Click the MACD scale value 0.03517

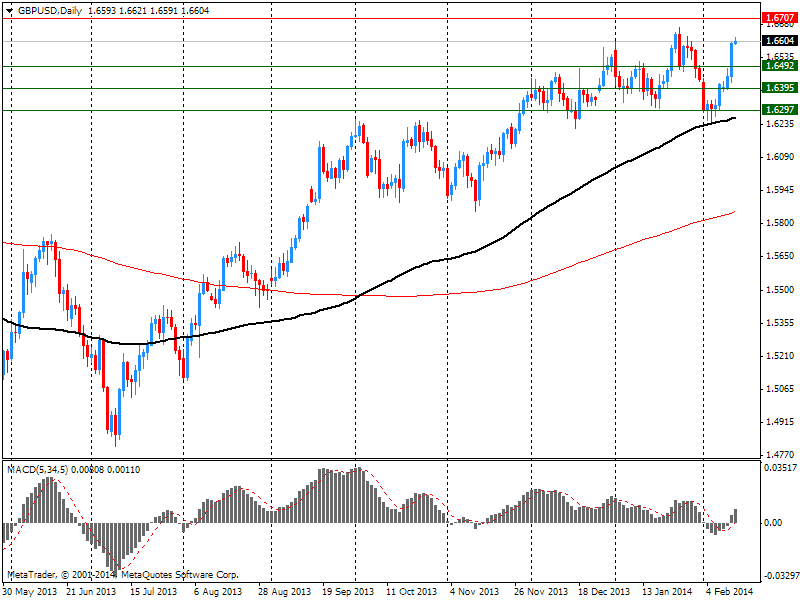click(779, 467)
